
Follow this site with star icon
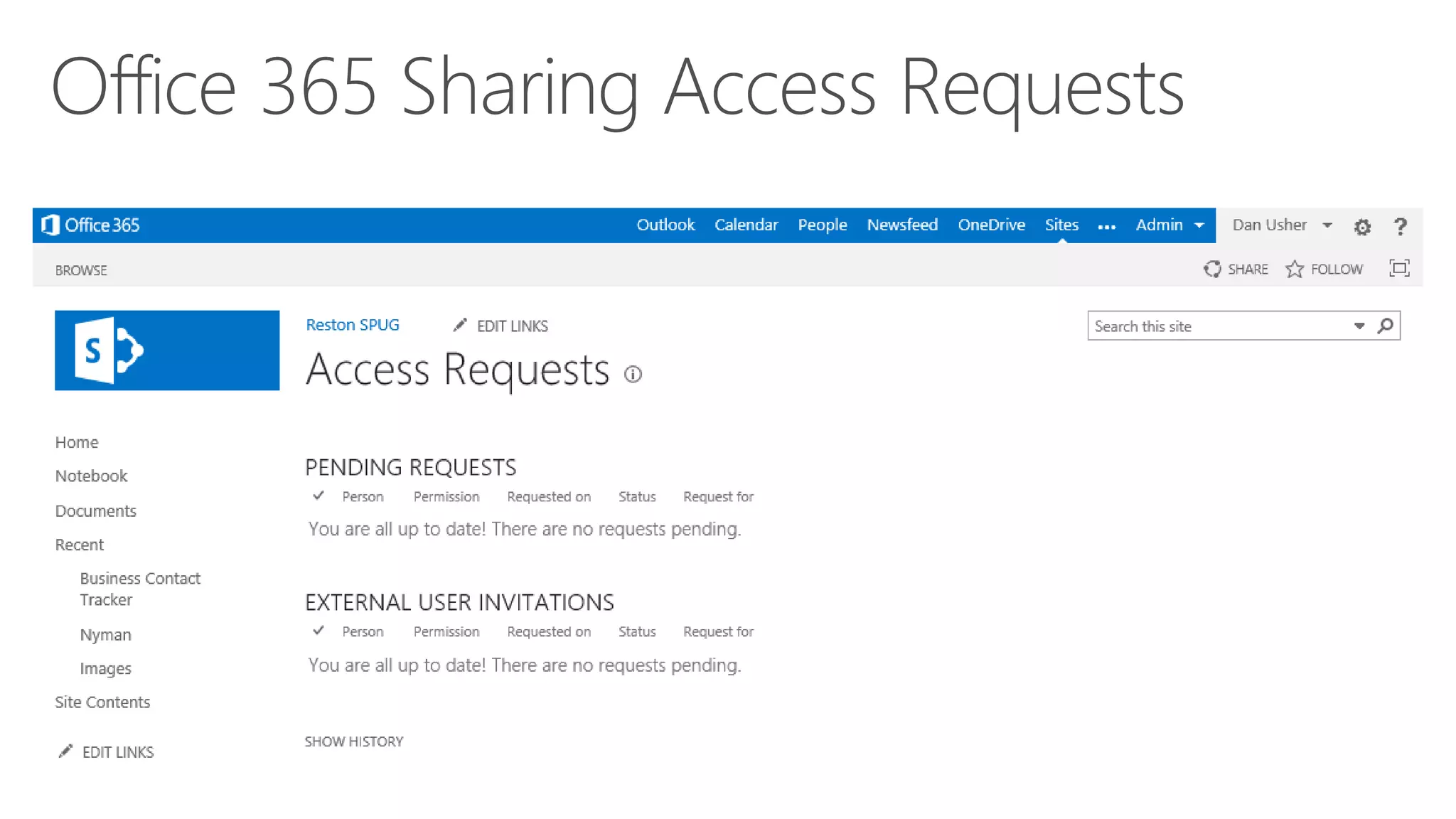1294,269
